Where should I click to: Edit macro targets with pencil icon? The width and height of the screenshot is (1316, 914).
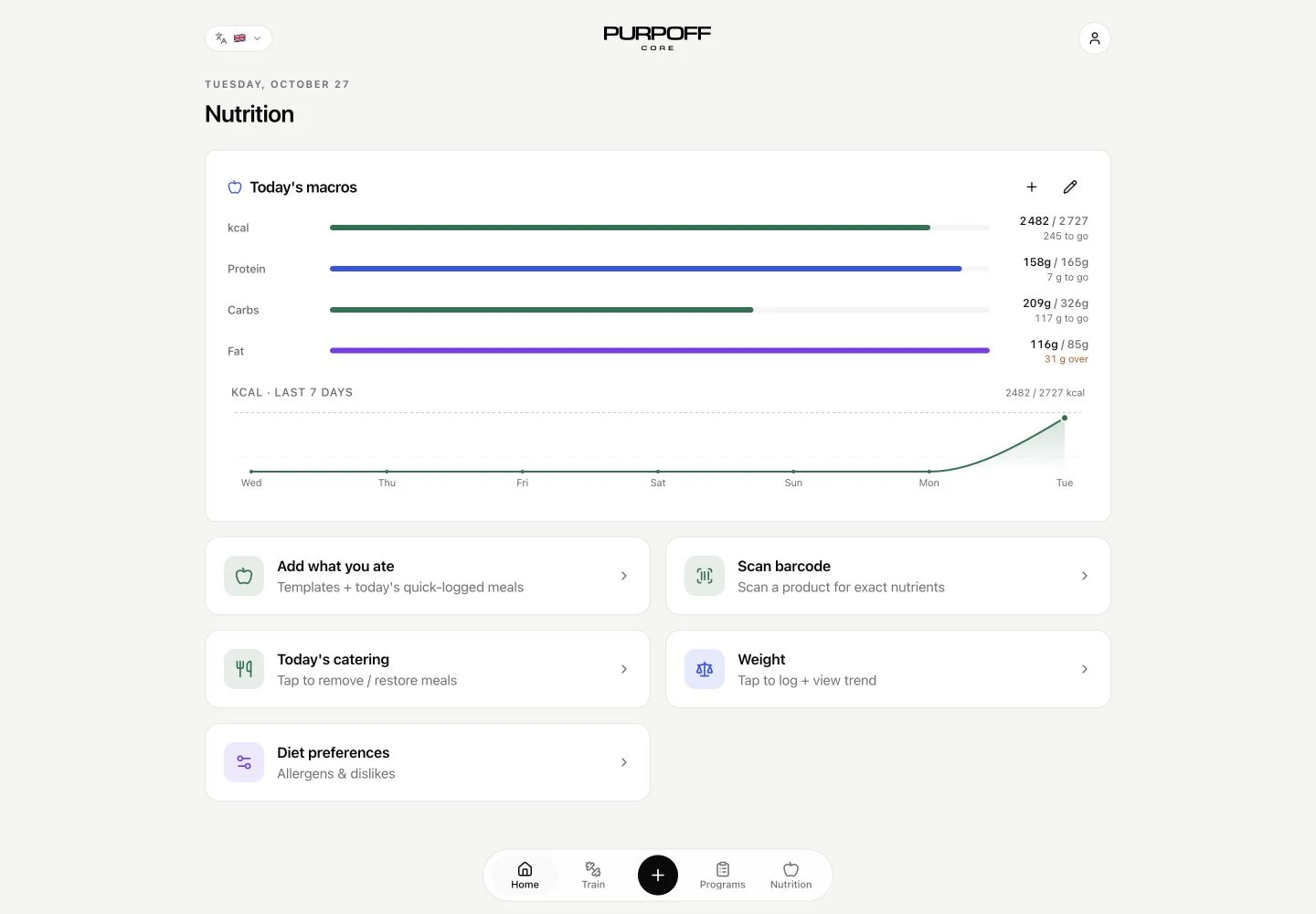pos(1070,186)
